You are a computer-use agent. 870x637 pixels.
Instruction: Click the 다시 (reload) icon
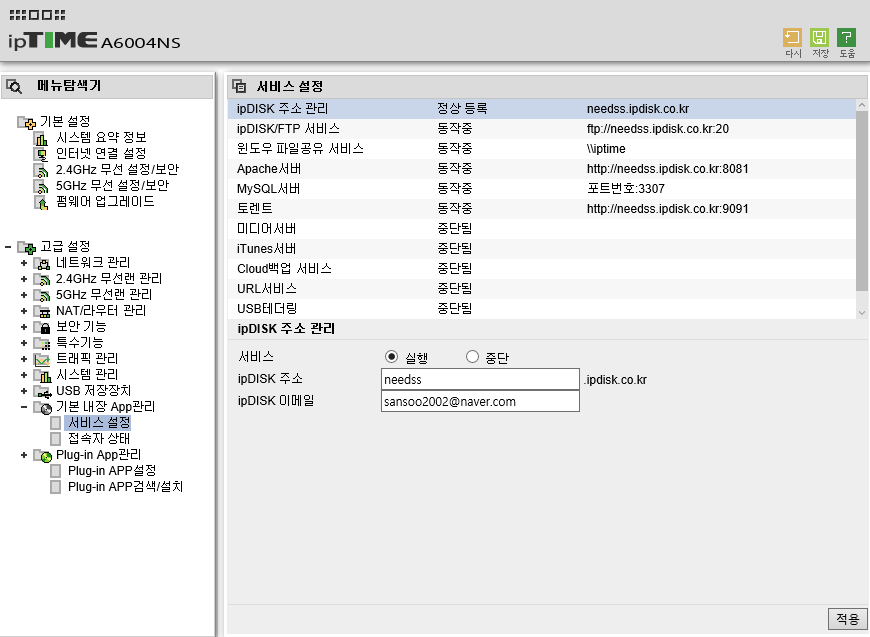(x=792, y=38)
